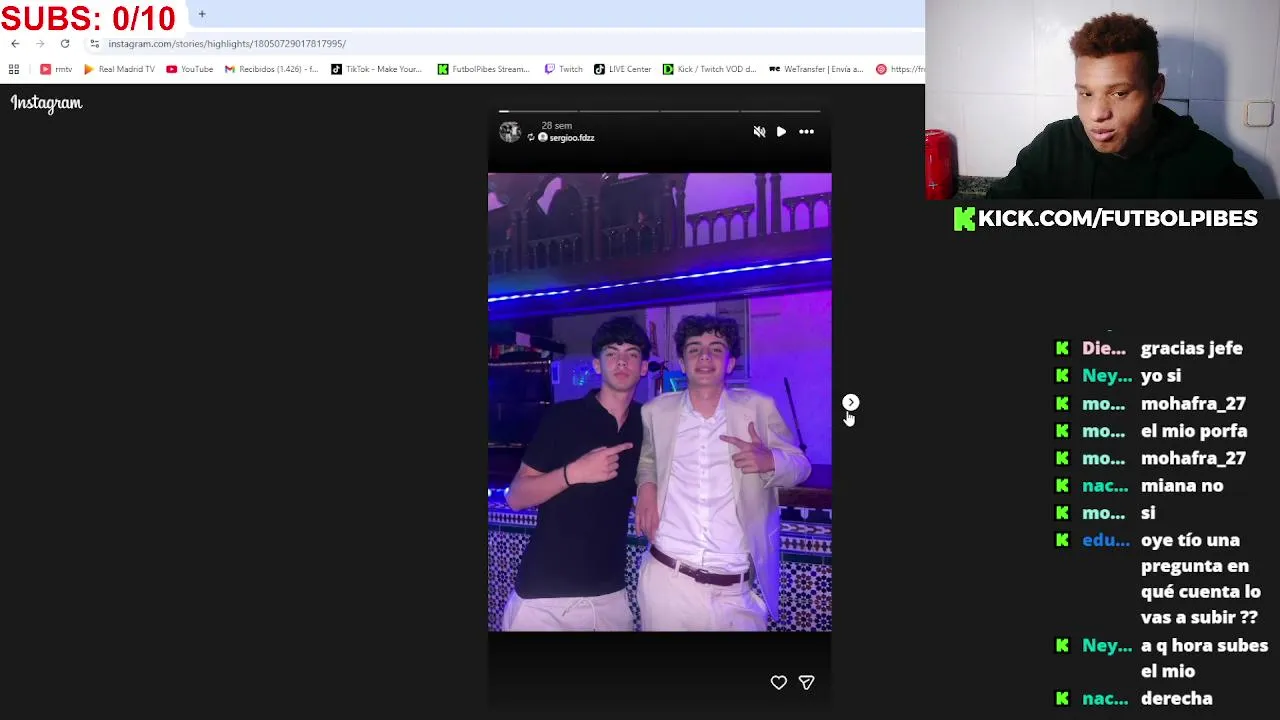This screenshot has height=720, width=1280.
Task: Click chat message 'el mio porfa'
Action: [1194, 431]
